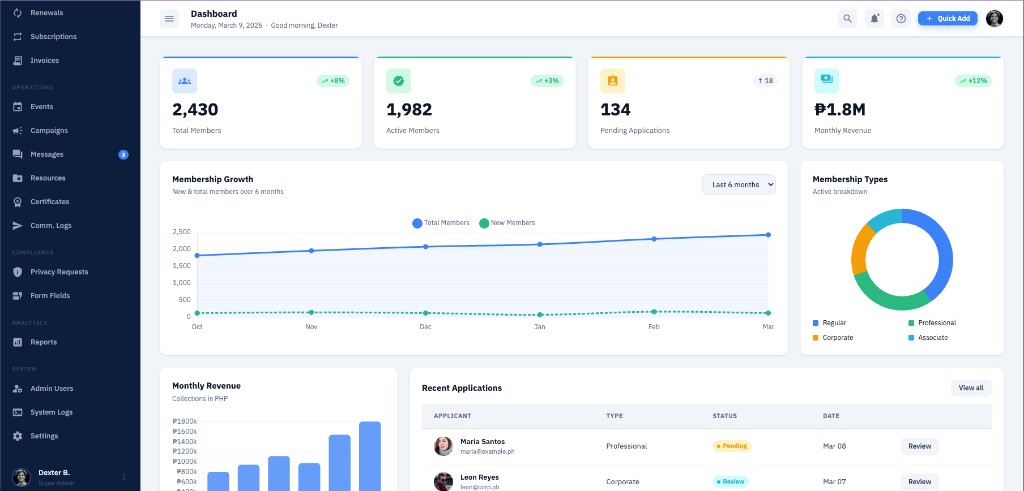The image size is (1024, 491).
Task: Toggle Total Members legend in chart
Action: 441,223
